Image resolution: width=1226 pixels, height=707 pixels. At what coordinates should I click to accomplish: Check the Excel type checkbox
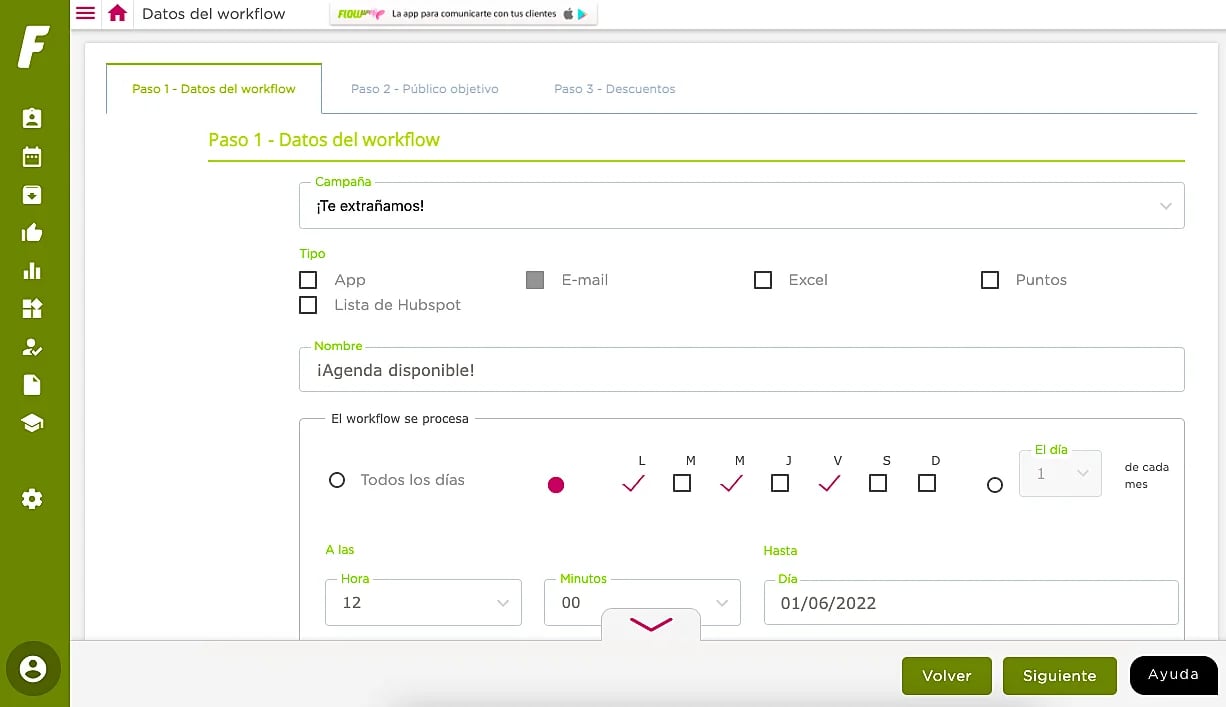point(763,280)
